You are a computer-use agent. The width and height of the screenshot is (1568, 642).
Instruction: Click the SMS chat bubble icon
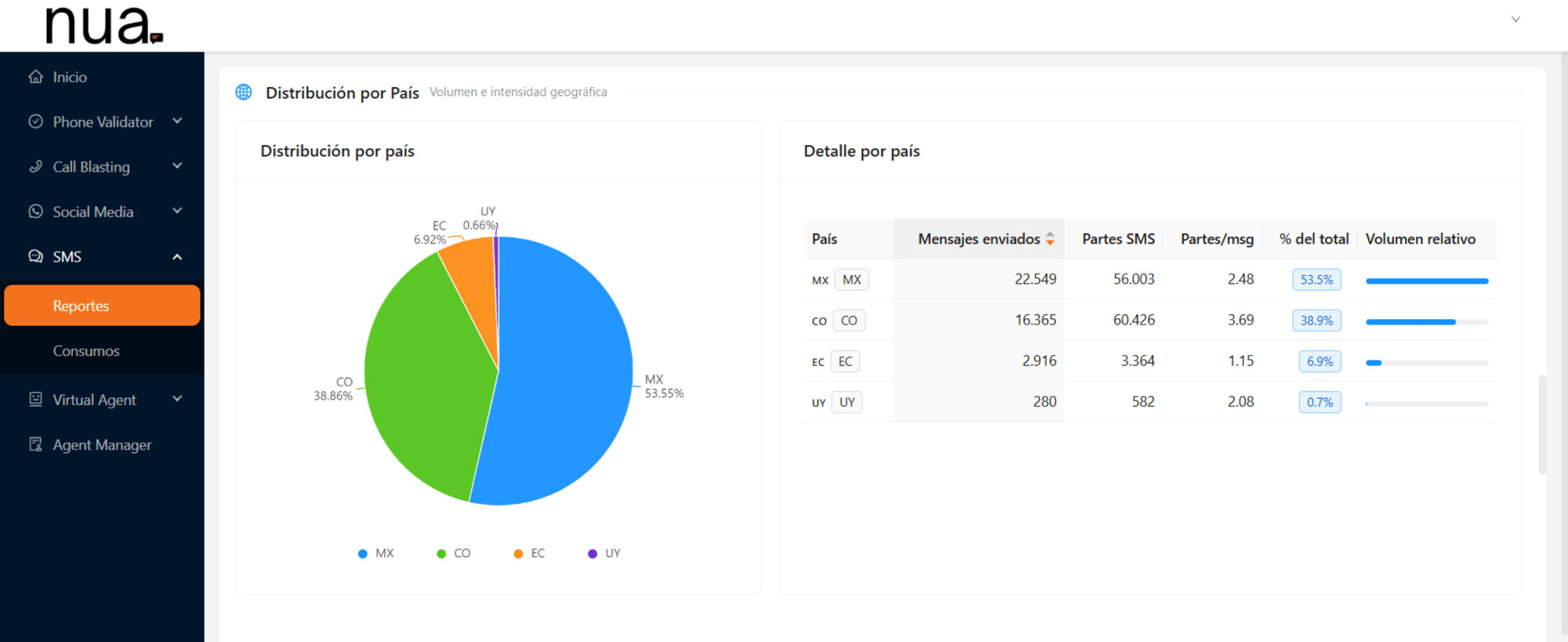coord(35,256)
